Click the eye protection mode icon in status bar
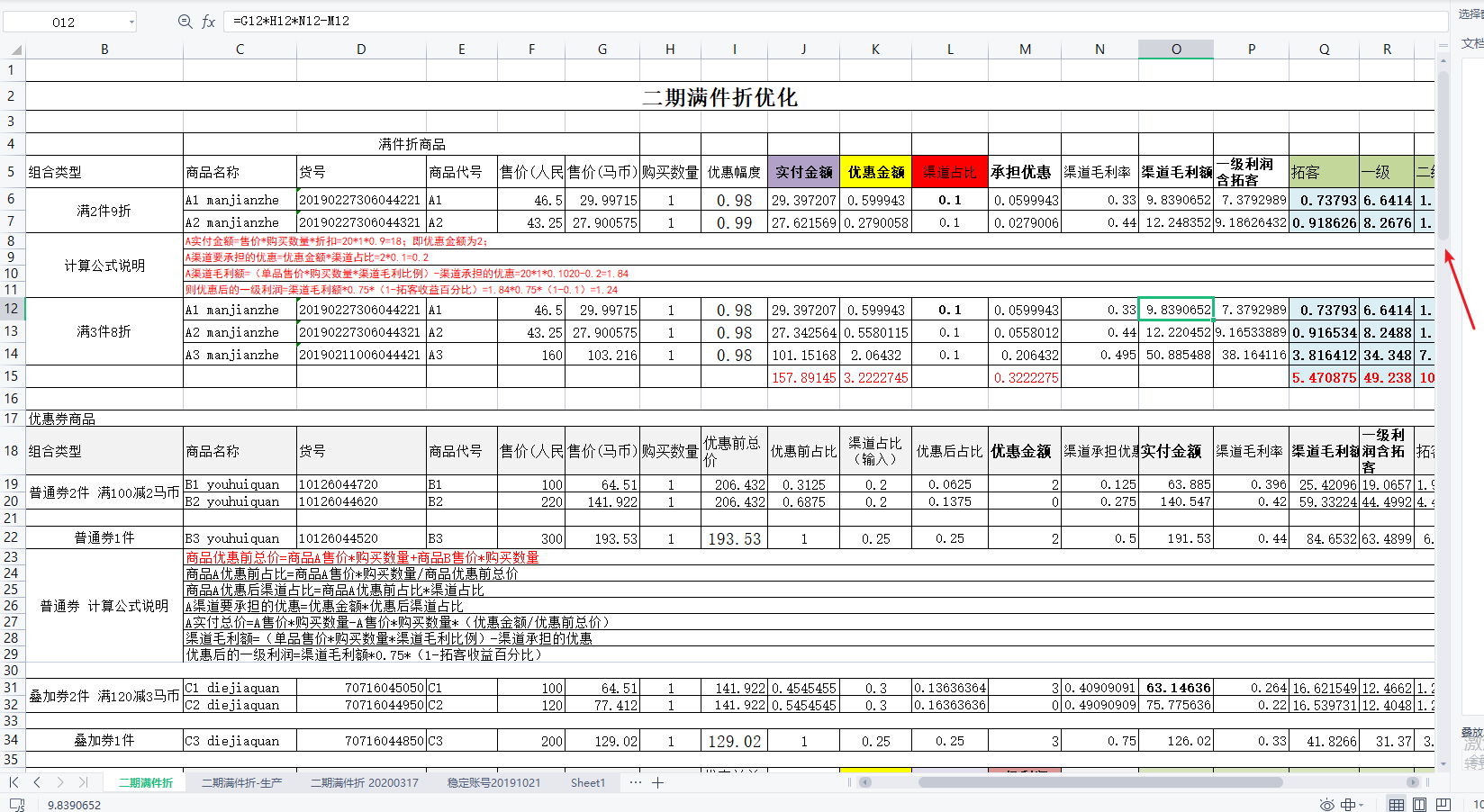The image size is (1484, 812). 1326,804
